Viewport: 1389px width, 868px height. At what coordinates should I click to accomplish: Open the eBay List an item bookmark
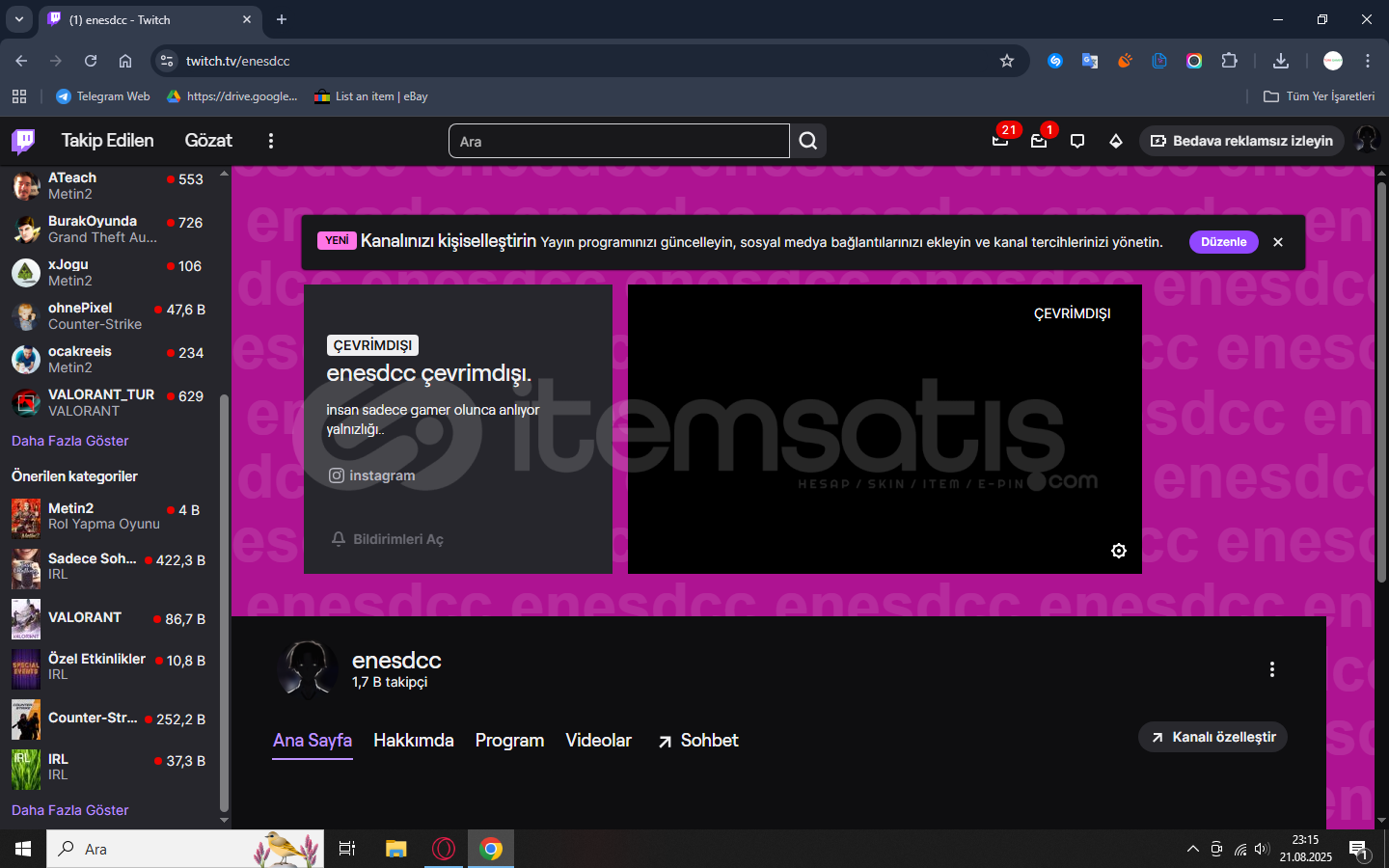point(370,96)
